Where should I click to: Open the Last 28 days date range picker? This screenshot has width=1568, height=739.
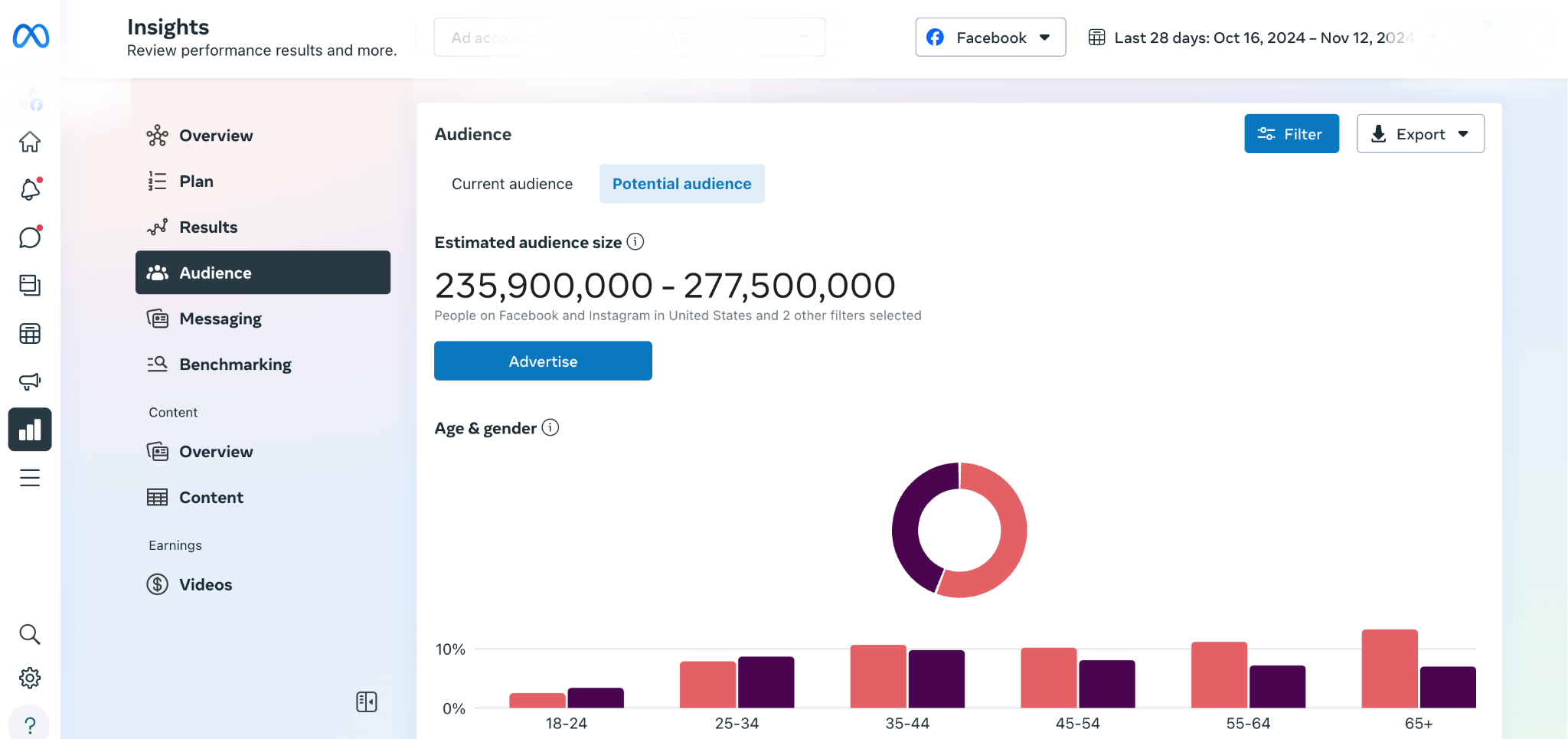(x=1262, y=38)
